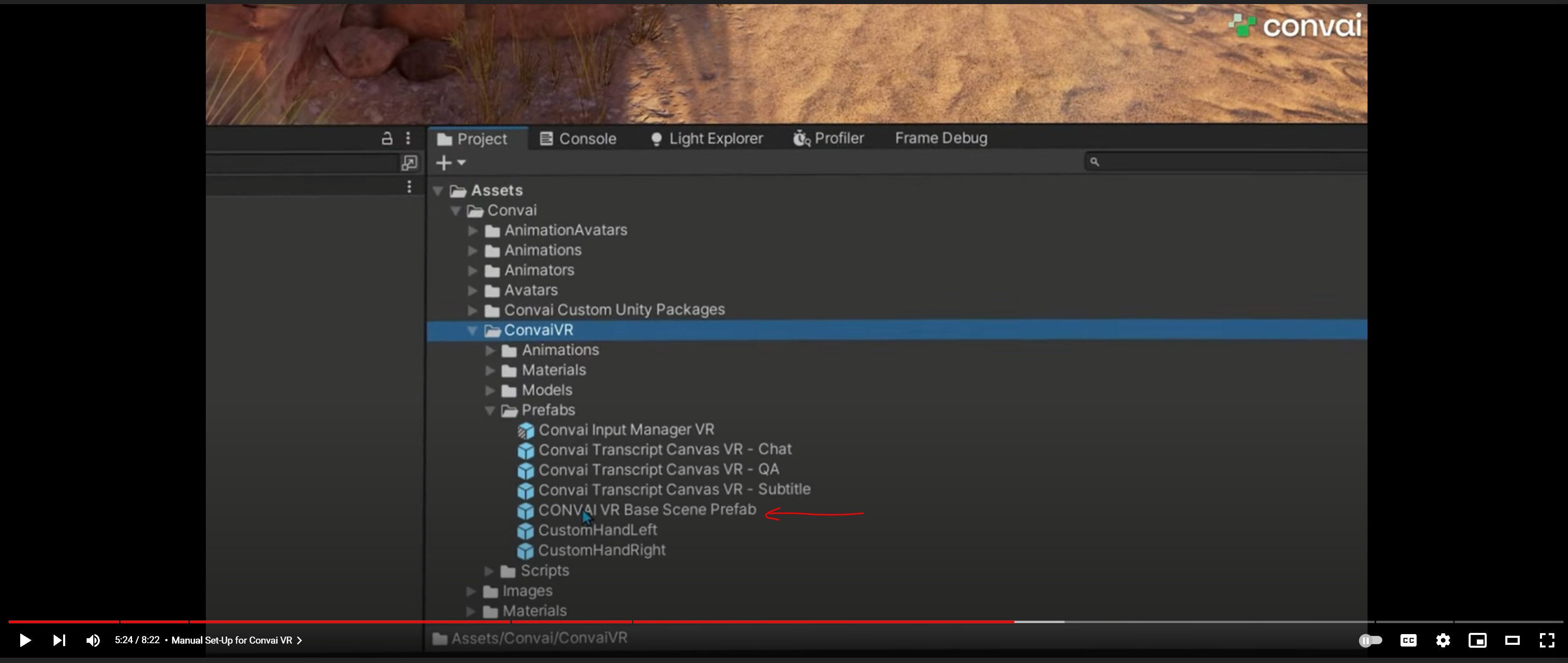Select the CustomHandLeft prefab icon

click(525, 531)
